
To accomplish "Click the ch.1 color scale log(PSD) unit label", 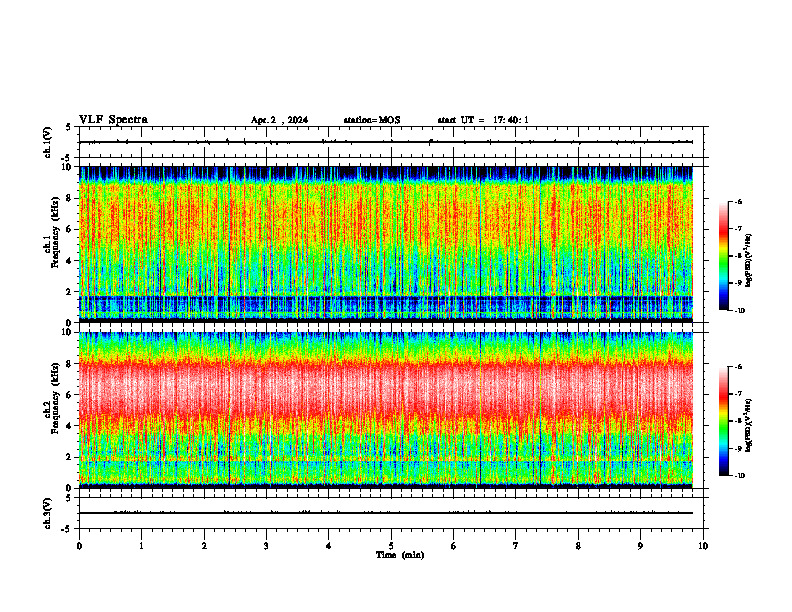I will tap(749, 261).
